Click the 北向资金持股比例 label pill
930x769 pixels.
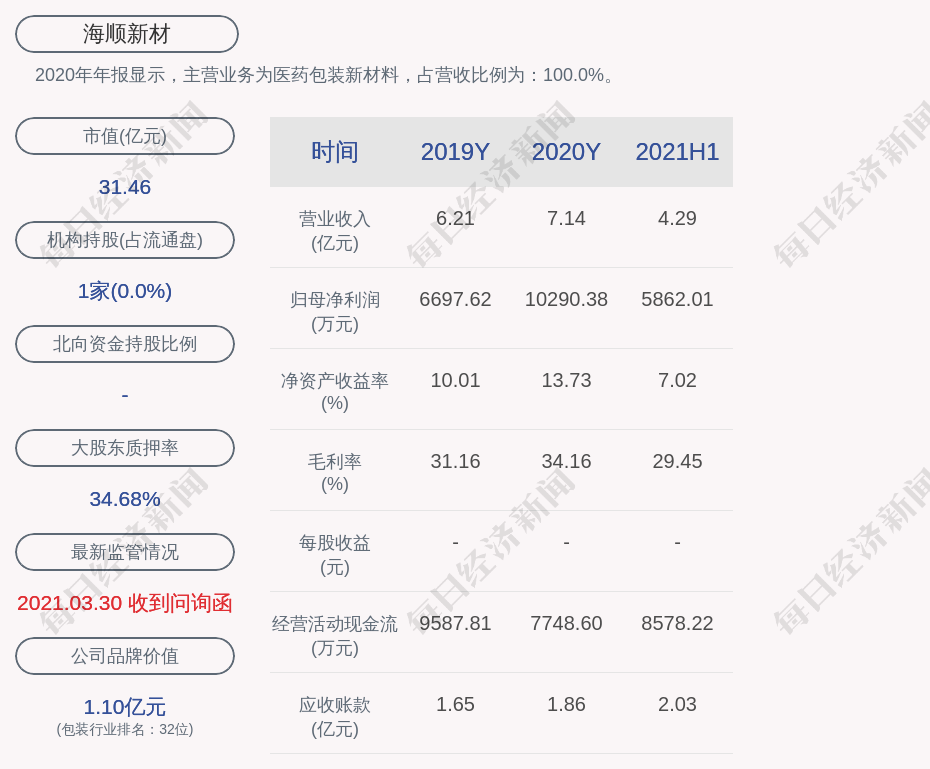125,344
